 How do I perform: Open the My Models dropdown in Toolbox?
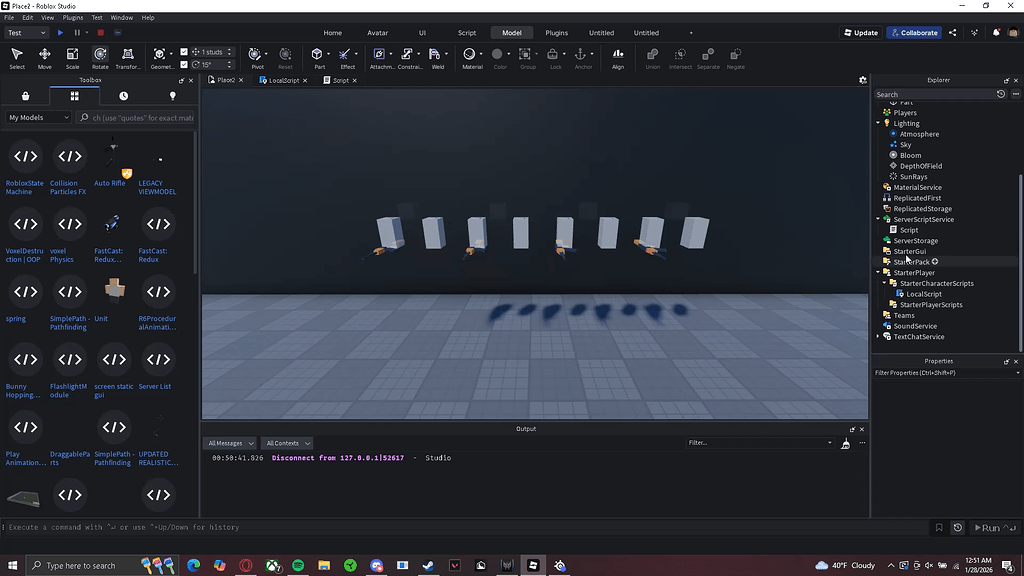(x=38, y=117)
